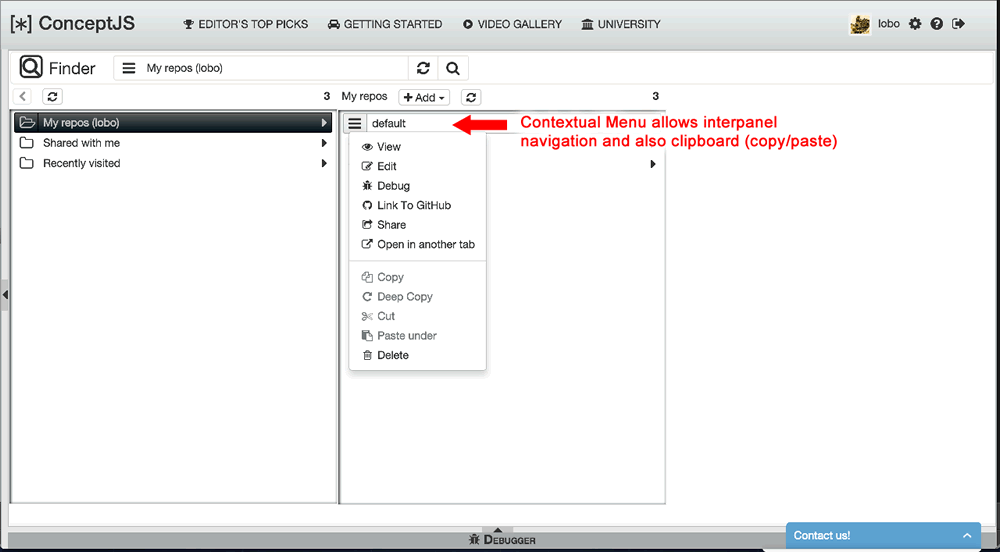Select Shared with me folder
Screen dimensions: 1000x552
coord(172,143)
